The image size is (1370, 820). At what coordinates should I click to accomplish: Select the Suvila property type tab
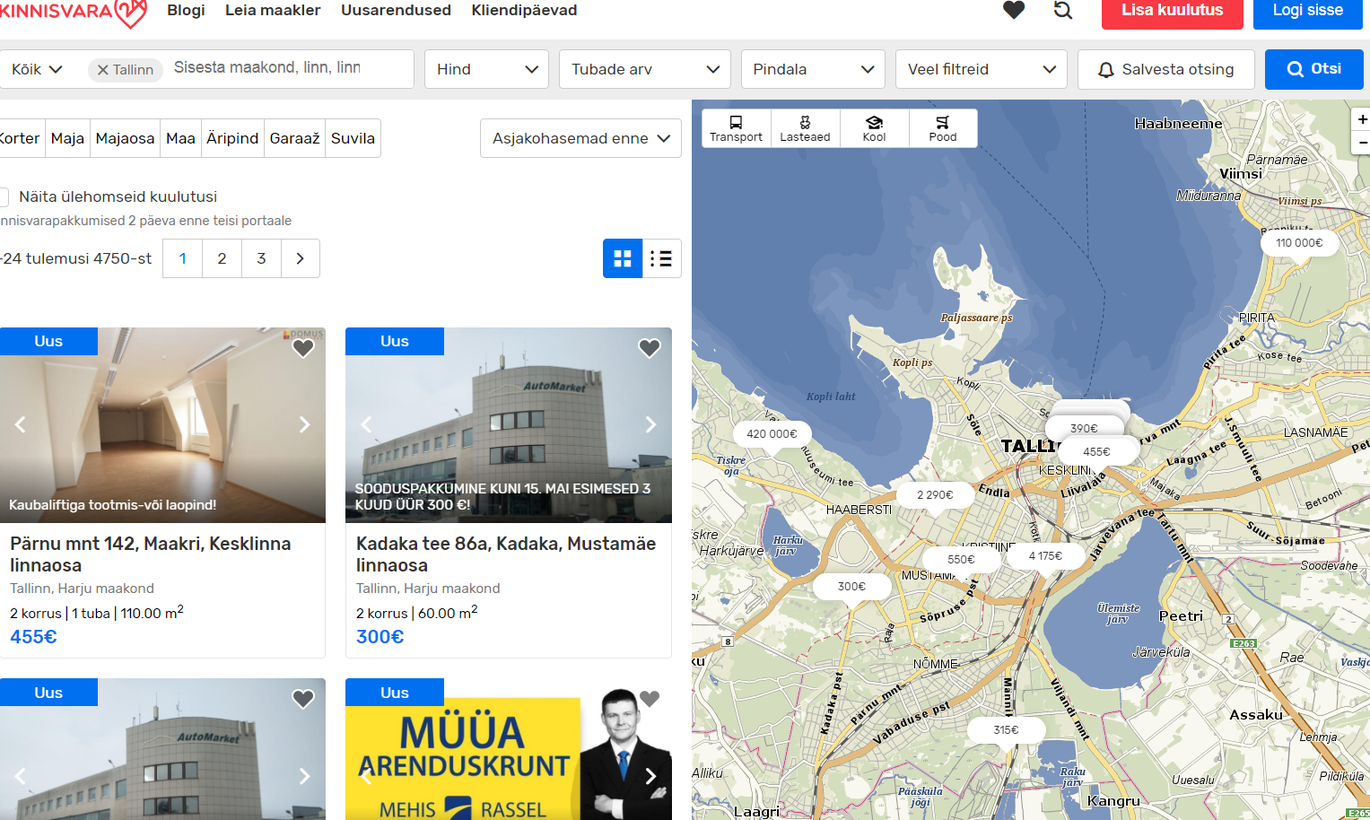pyautogui.click(x=353, y=138)
